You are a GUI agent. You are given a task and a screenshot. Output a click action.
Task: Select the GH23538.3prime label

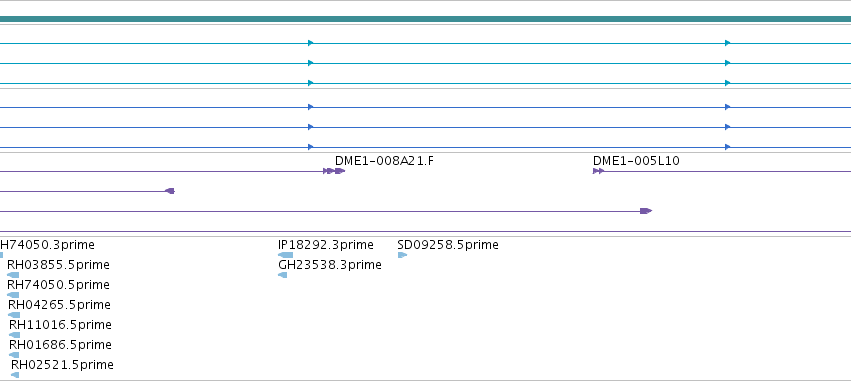tap(330, 265)
